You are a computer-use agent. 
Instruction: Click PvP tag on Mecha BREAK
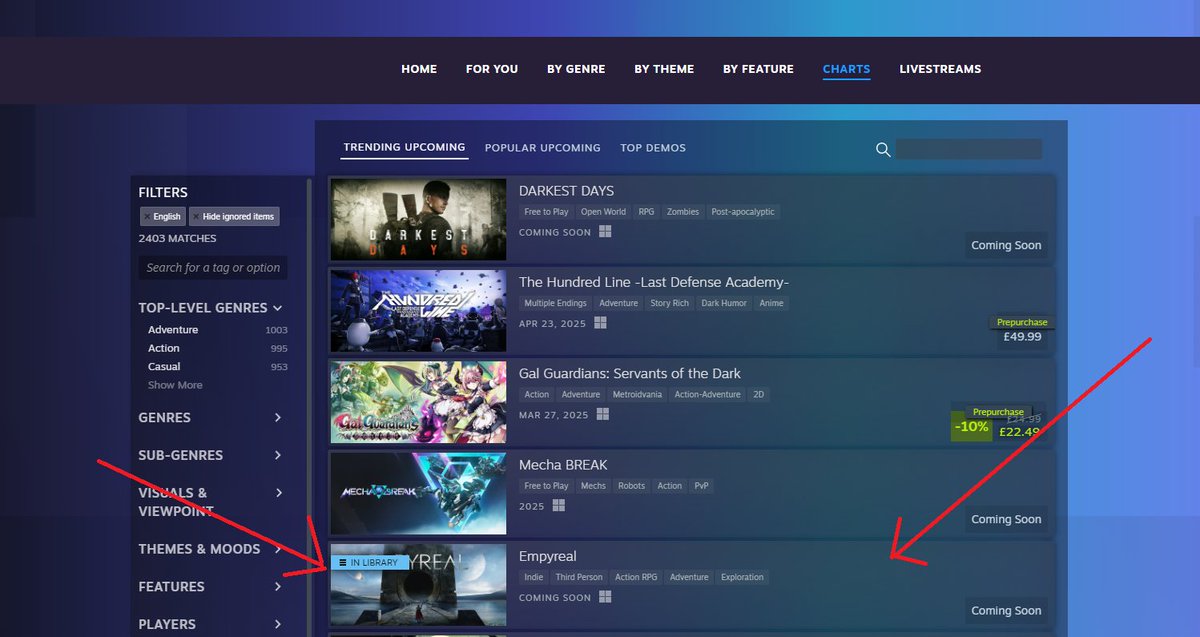[x=701, y=486]
